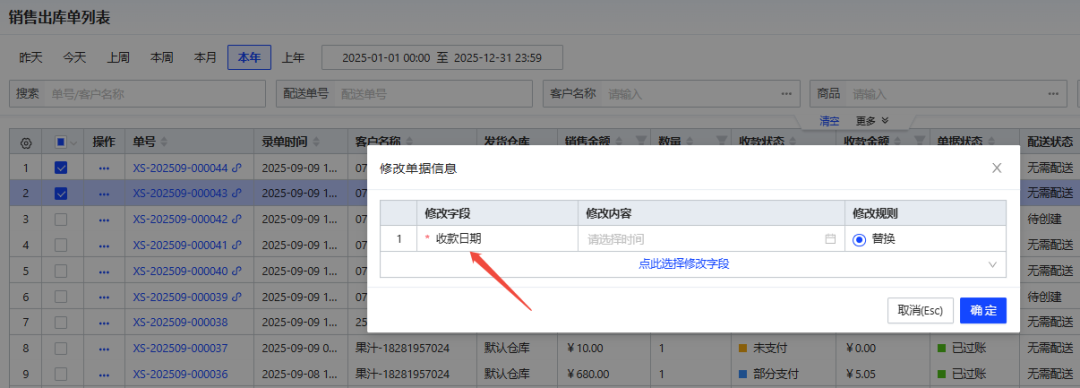Open actions menu for row XS-202509-000041
Viewport: 1080px width, 388px height.
[x=104, y=245]
